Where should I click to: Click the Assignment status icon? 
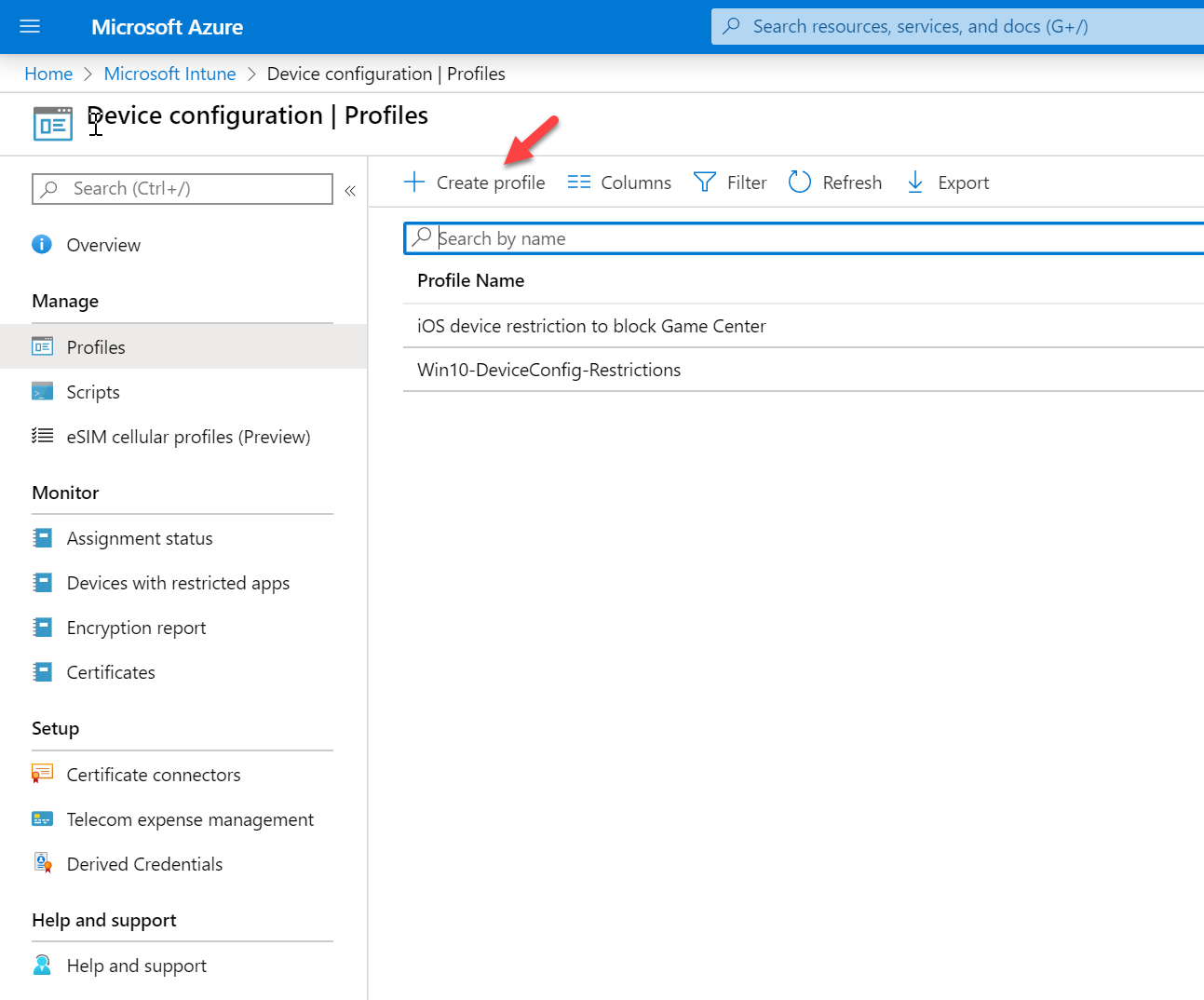tap(42, 537)
